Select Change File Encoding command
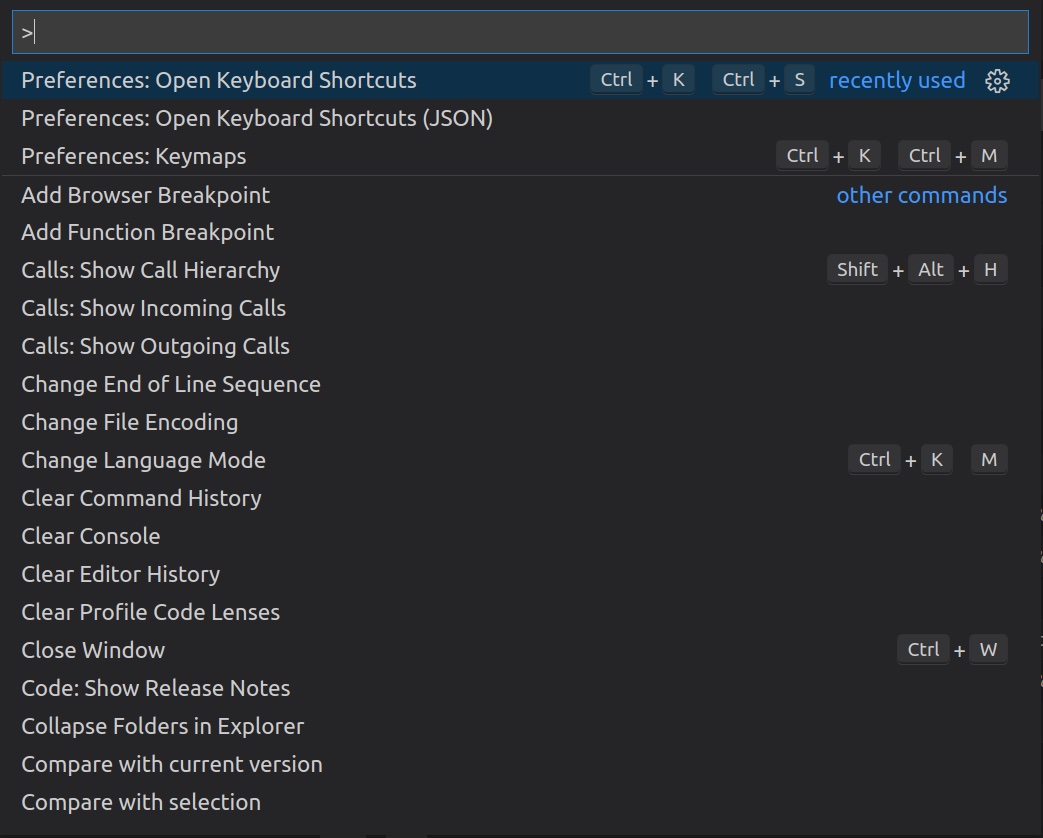The image size is (1043, 838). tap(130, 423)
